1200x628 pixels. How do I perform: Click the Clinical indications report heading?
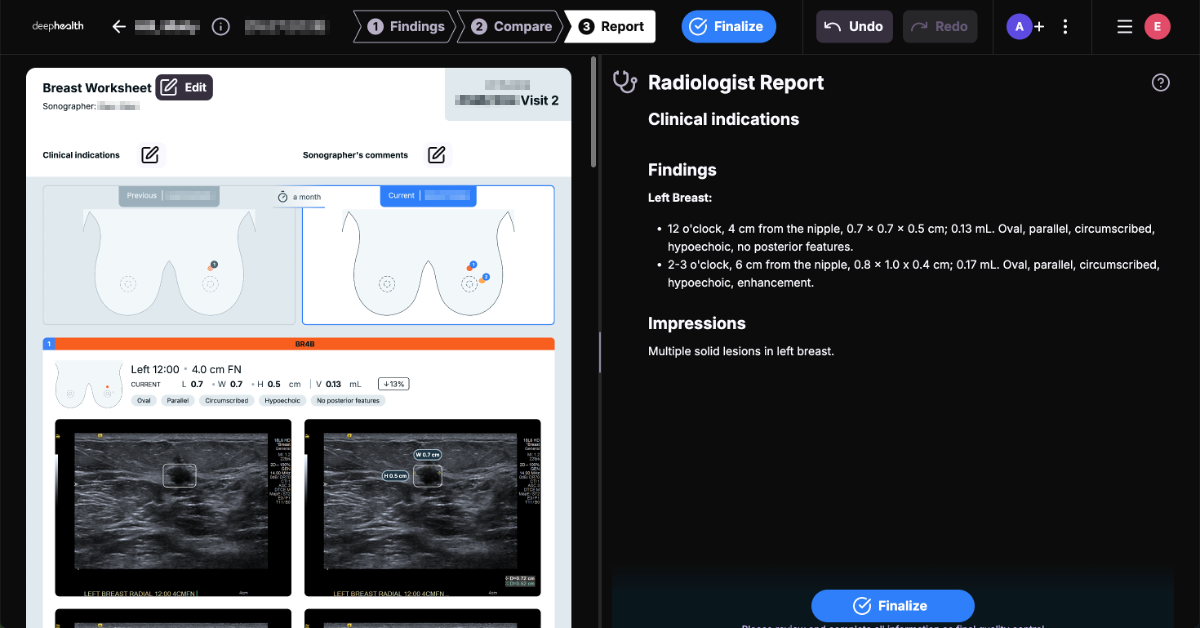coord(723,119)
